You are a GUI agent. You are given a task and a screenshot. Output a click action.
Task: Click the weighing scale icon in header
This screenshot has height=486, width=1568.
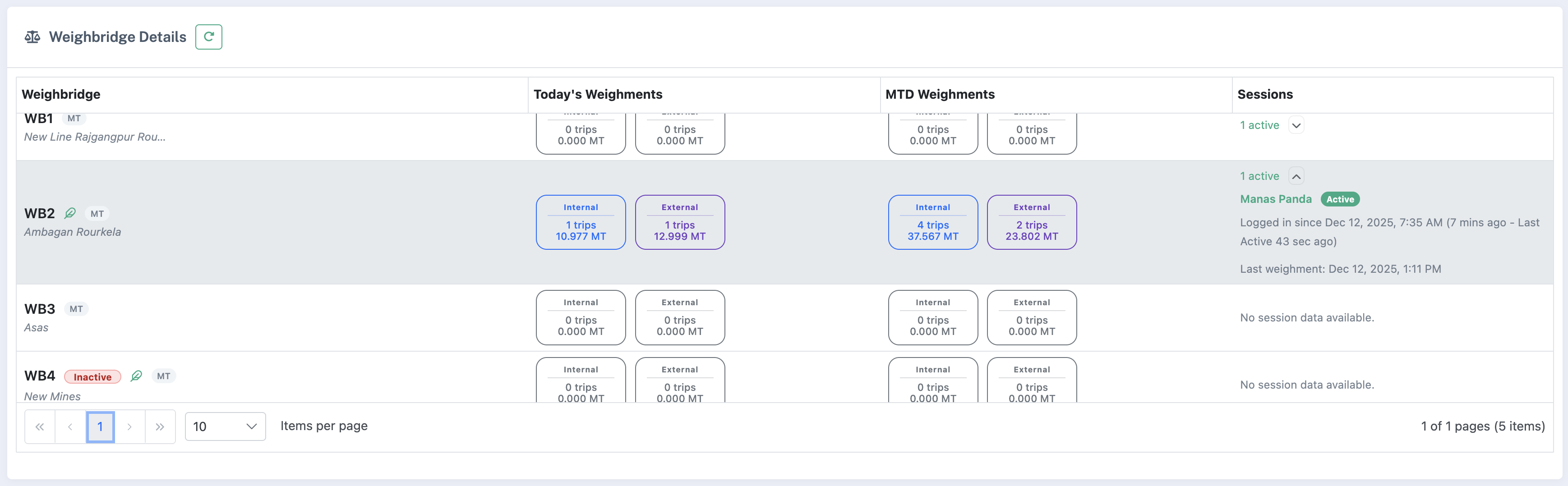coord(32,37)
